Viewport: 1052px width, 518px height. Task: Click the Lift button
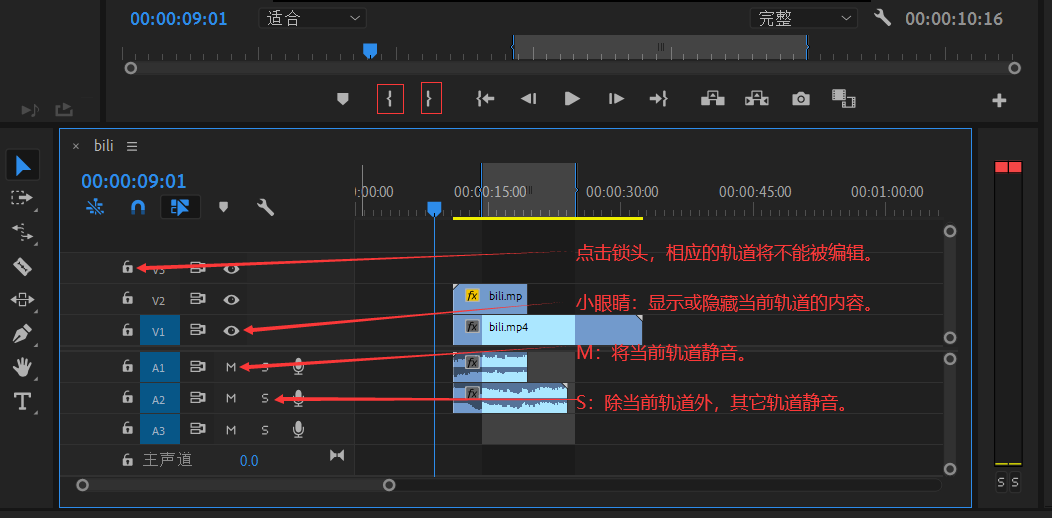pyautogui.click(x=713, y=99)
